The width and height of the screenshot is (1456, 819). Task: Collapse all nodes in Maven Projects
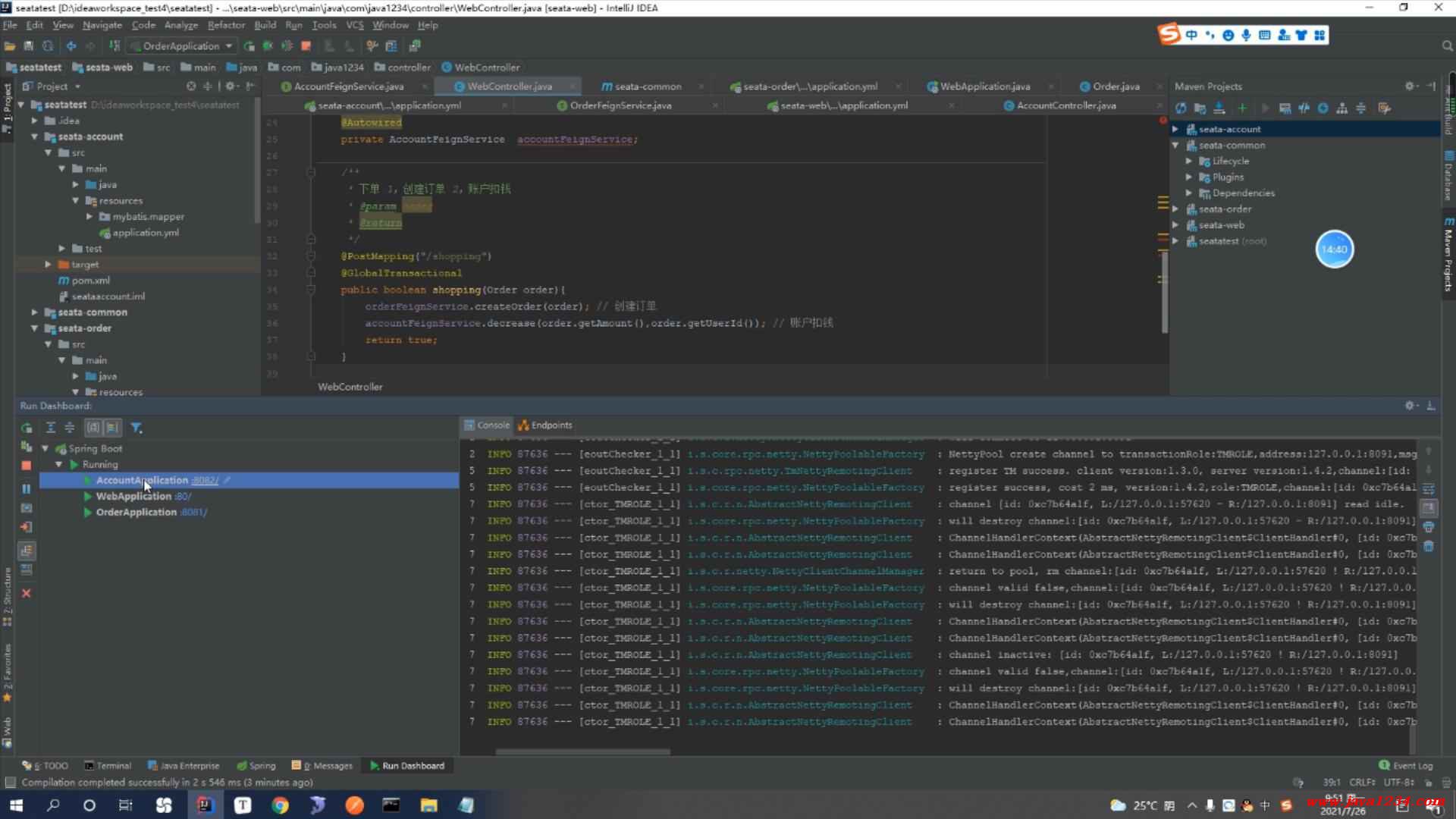click(x=1361, y=108)
